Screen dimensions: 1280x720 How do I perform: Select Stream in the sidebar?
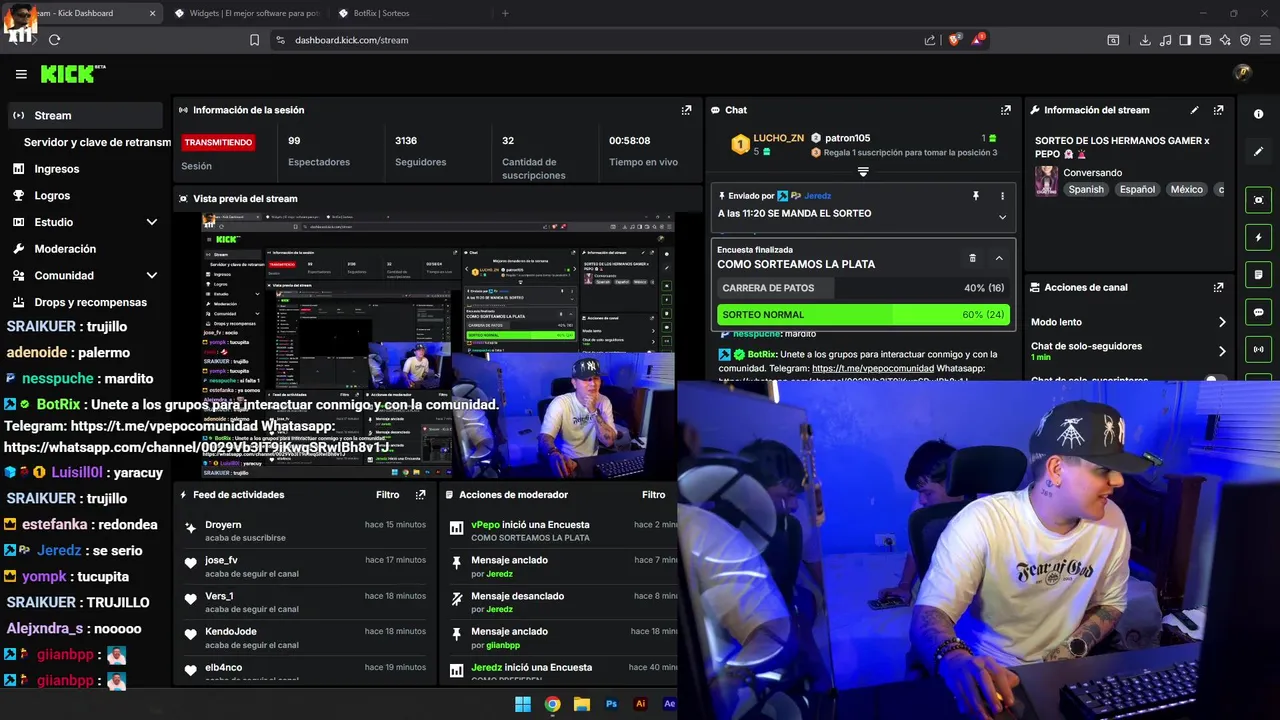pyautogui.click(x=85, y=115)
